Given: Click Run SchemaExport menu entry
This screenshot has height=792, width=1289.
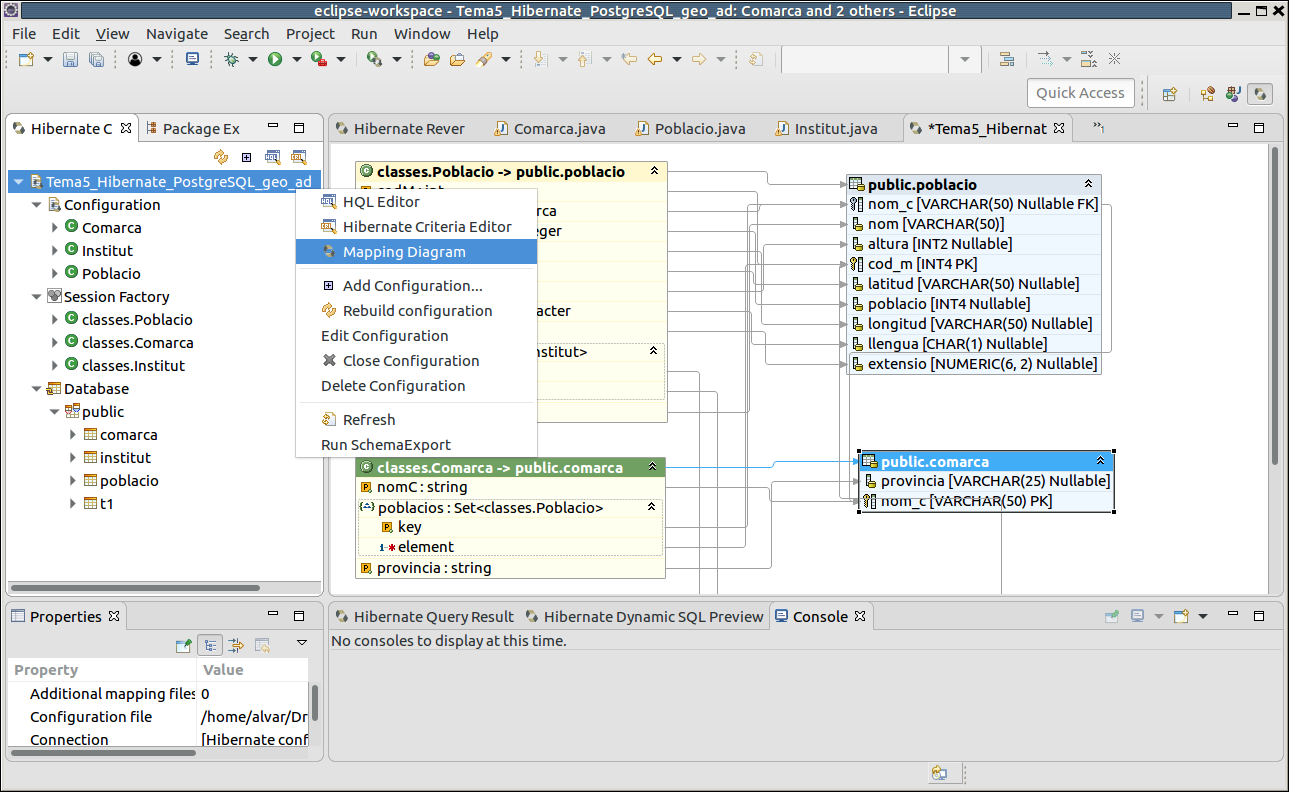Looking at the screenshot, I should [x=385, y=445].
